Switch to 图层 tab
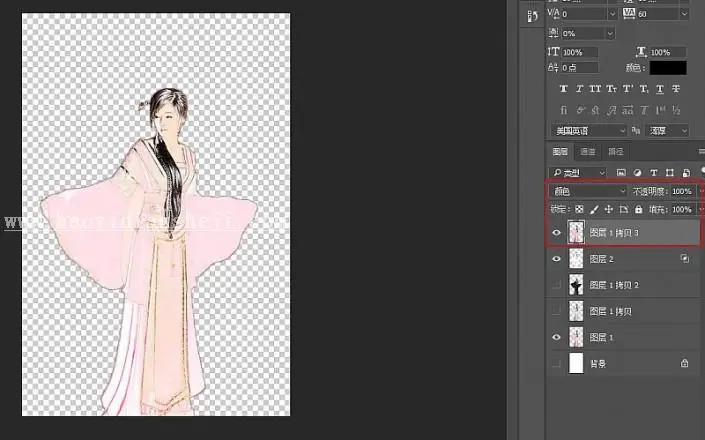This screenshot has height=440, width=705. pyautogui.click(x=560, y=152)
